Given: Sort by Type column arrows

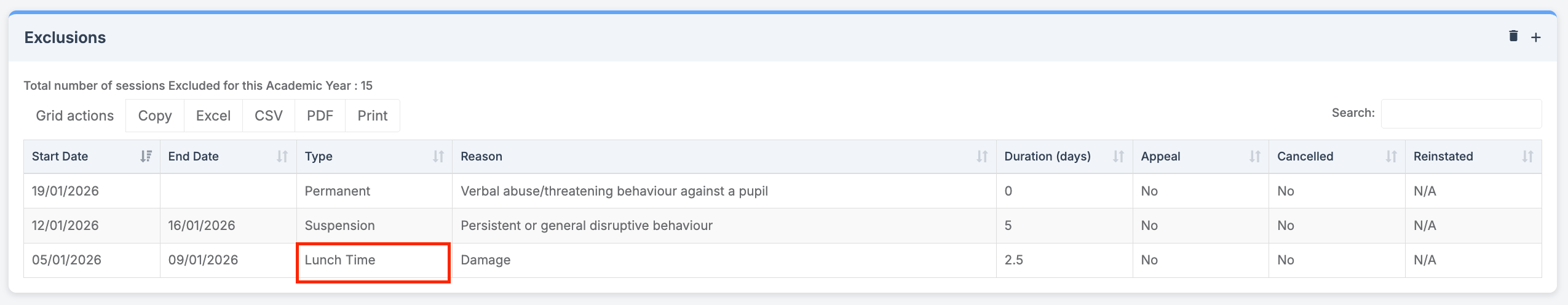Looking at the screenshot, I should pyautogui.click(x=438, y=156).
